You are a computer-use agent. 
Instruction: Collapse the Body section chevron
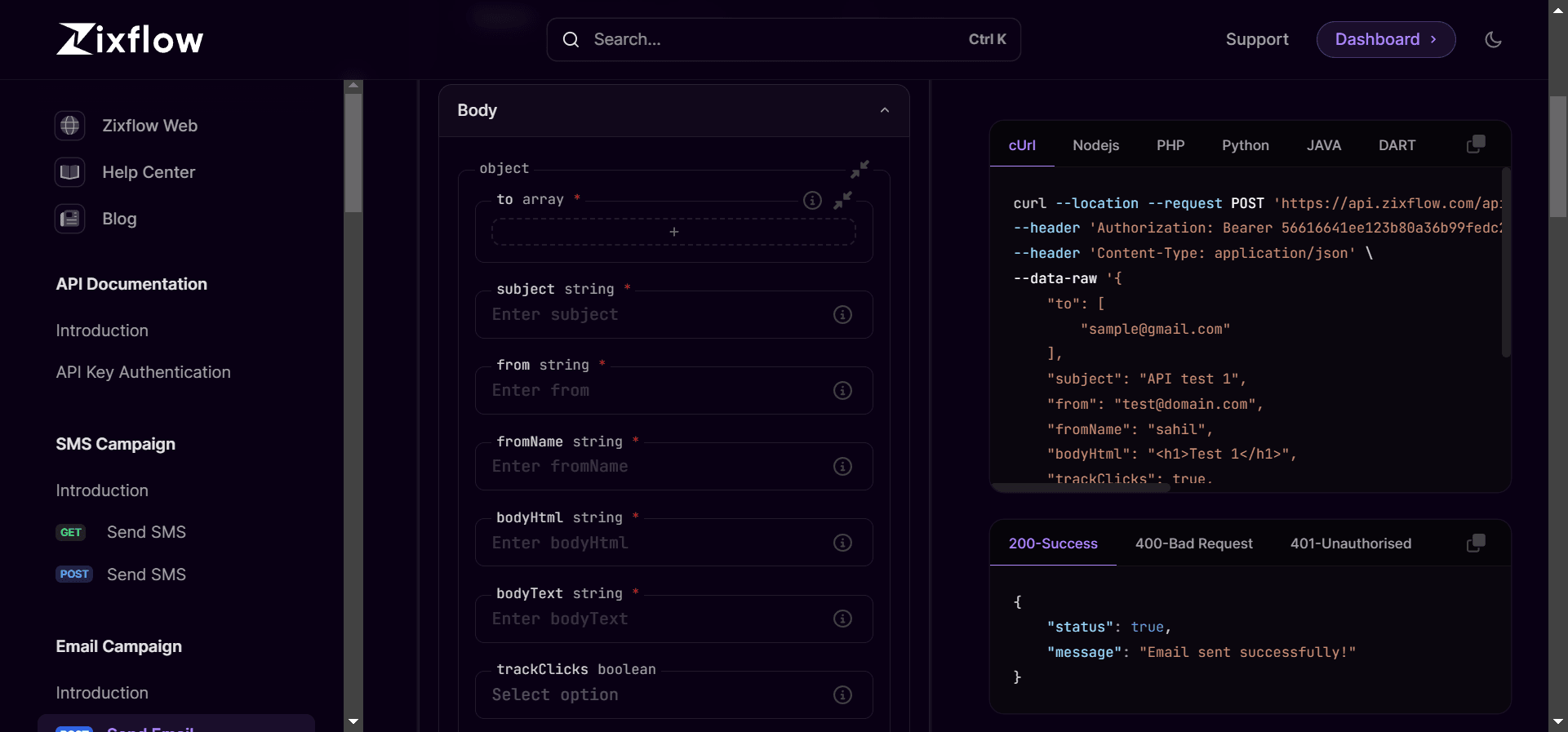[884, 110]
